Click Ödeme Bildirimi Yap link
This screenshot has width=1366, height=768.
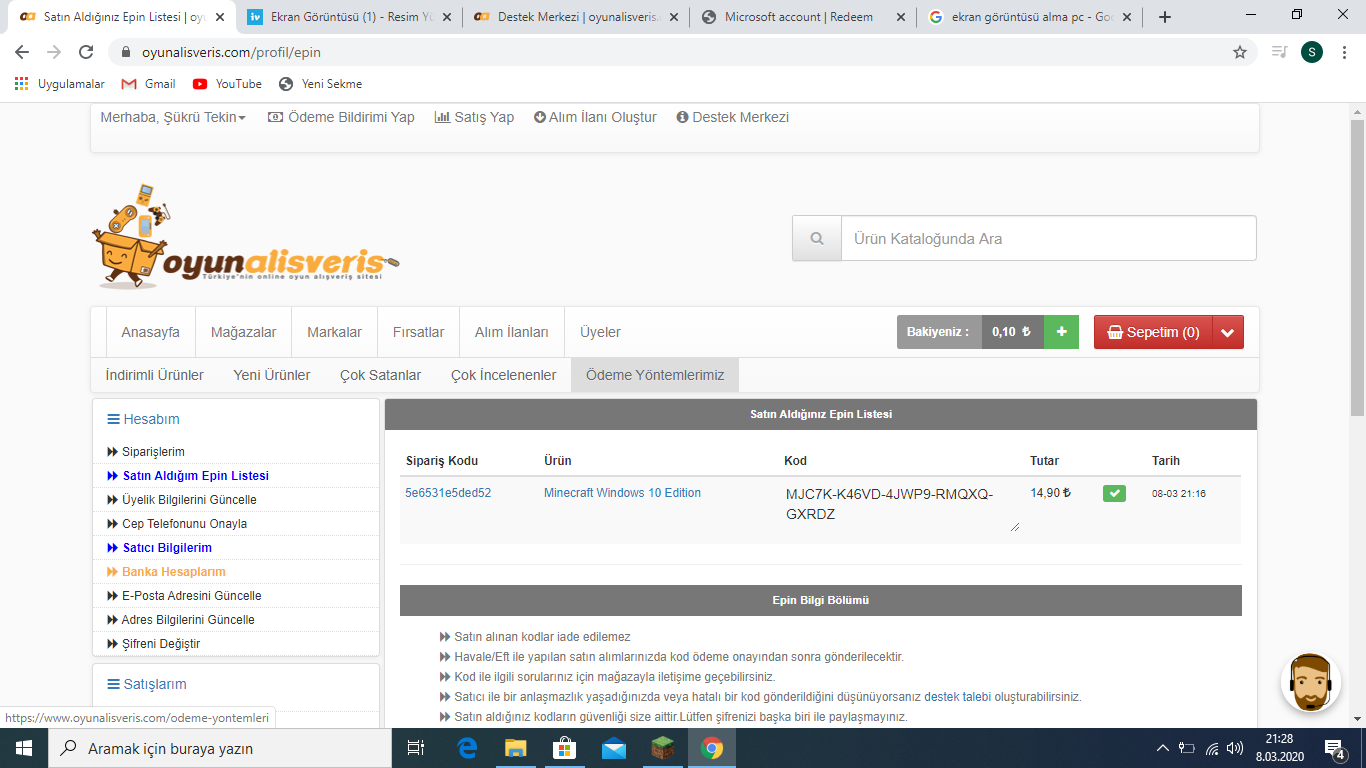(341, 117)
